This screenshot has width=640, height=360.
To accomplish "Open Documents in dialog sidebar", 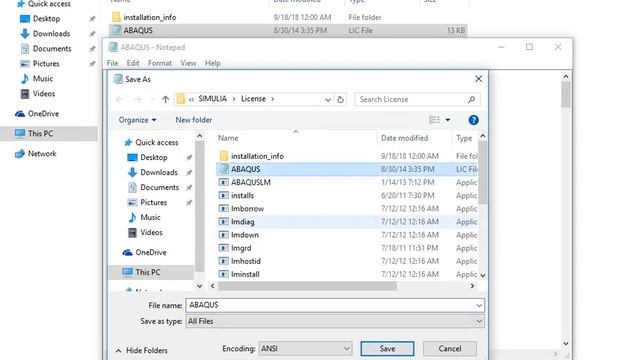I will (159, 187).
